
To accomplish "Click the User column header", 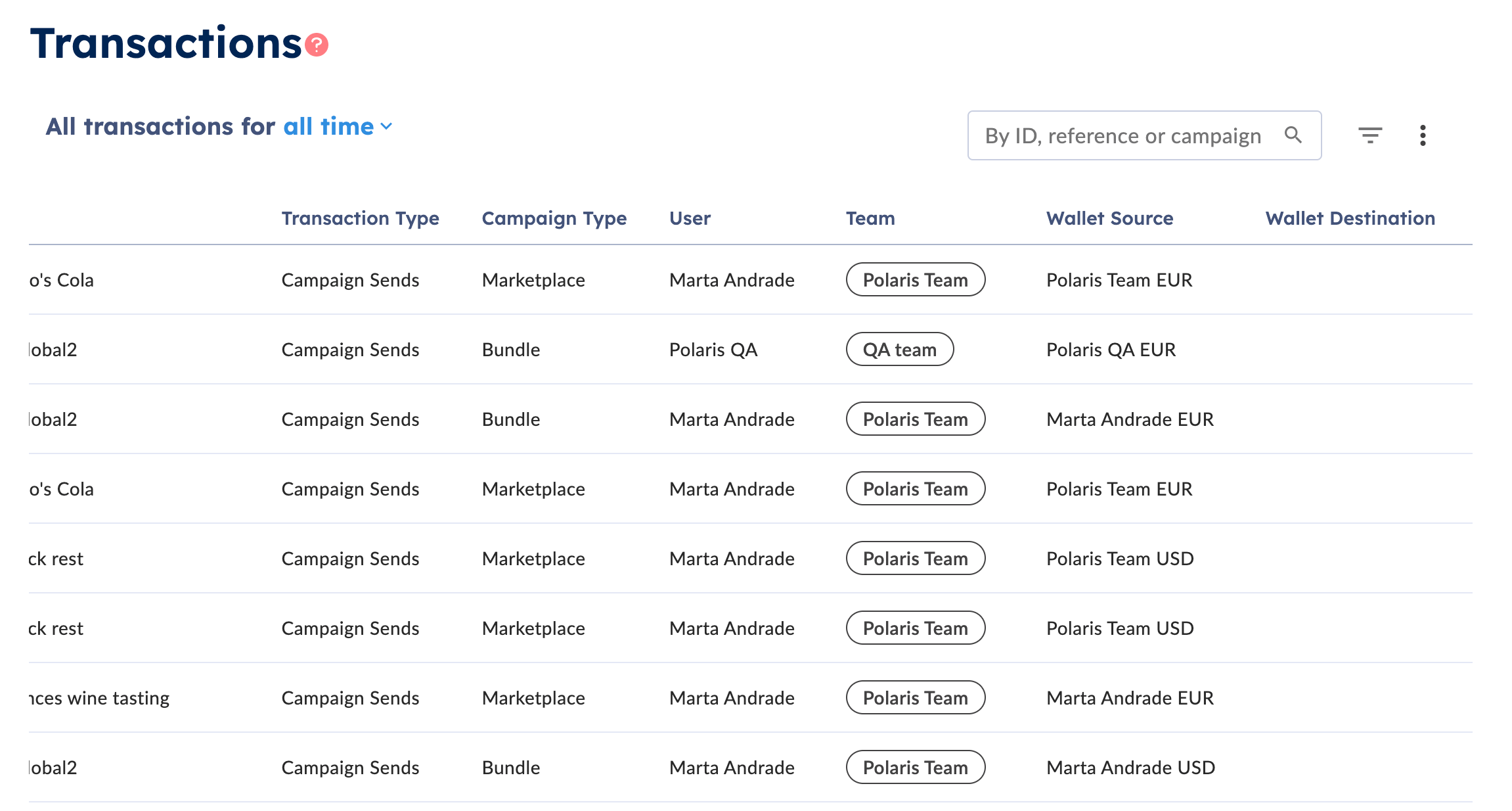I will pos(690,218).
